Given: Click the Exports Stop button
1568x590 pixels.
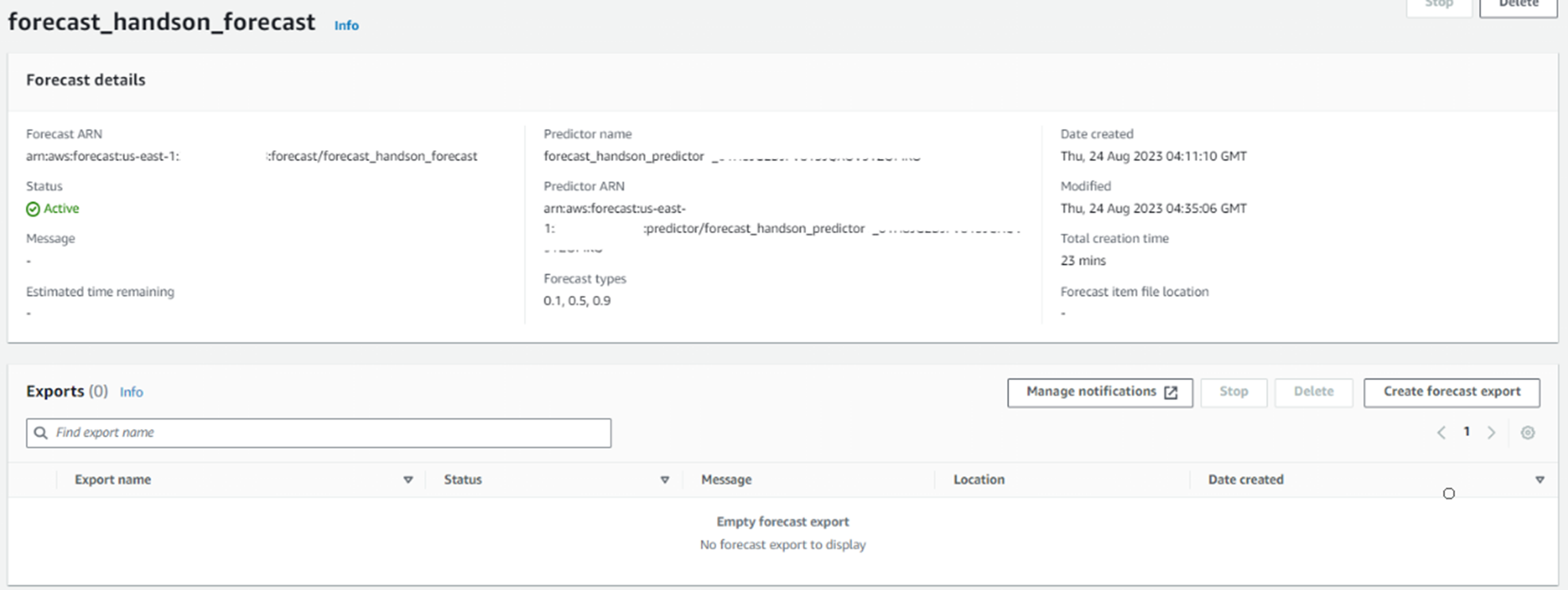Looking at the screenshot, I should coord(1234,392).
